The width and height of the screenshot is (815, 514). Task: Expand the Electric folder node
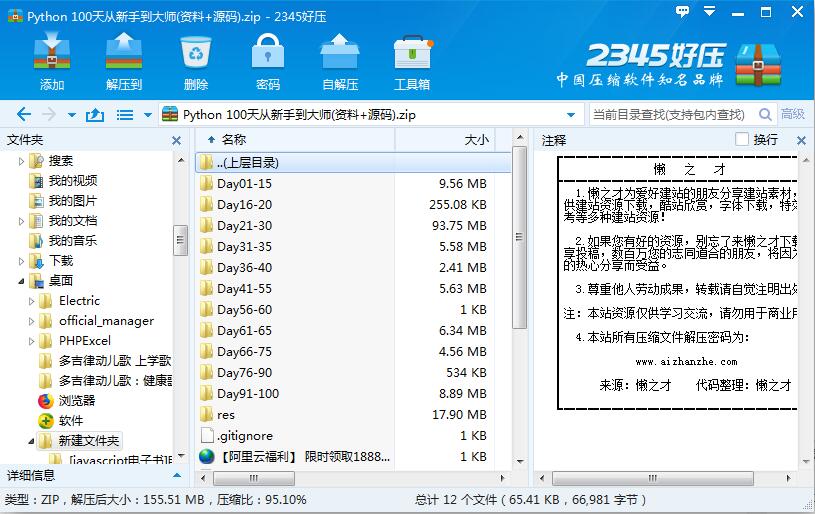click(31, 301)
